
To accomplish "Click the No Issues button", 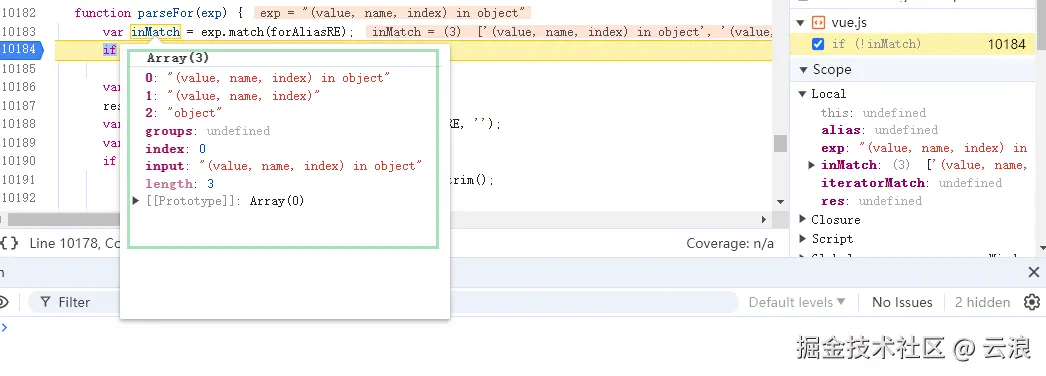I will tap(902, 302).
